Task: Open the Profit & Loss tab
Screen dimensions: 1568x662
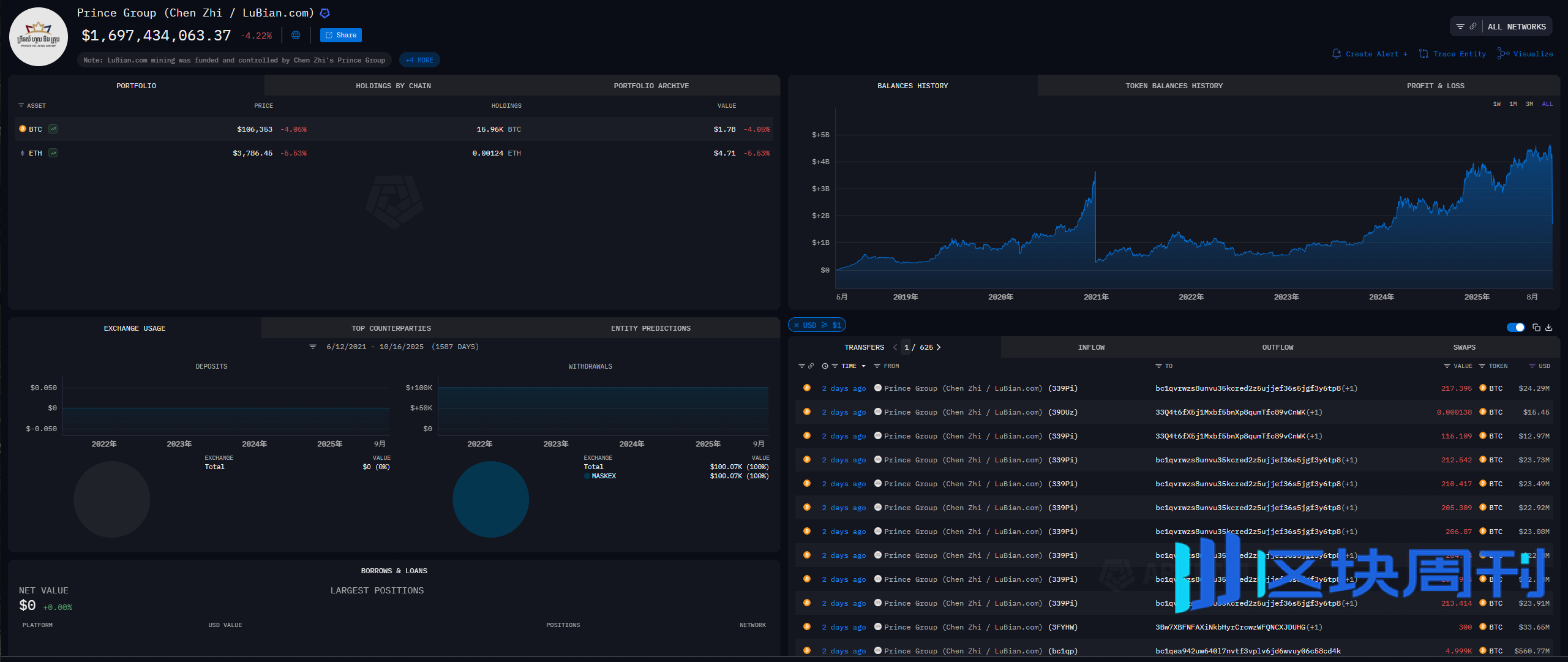Action: pyautogui.click(x=1435, y=86)
